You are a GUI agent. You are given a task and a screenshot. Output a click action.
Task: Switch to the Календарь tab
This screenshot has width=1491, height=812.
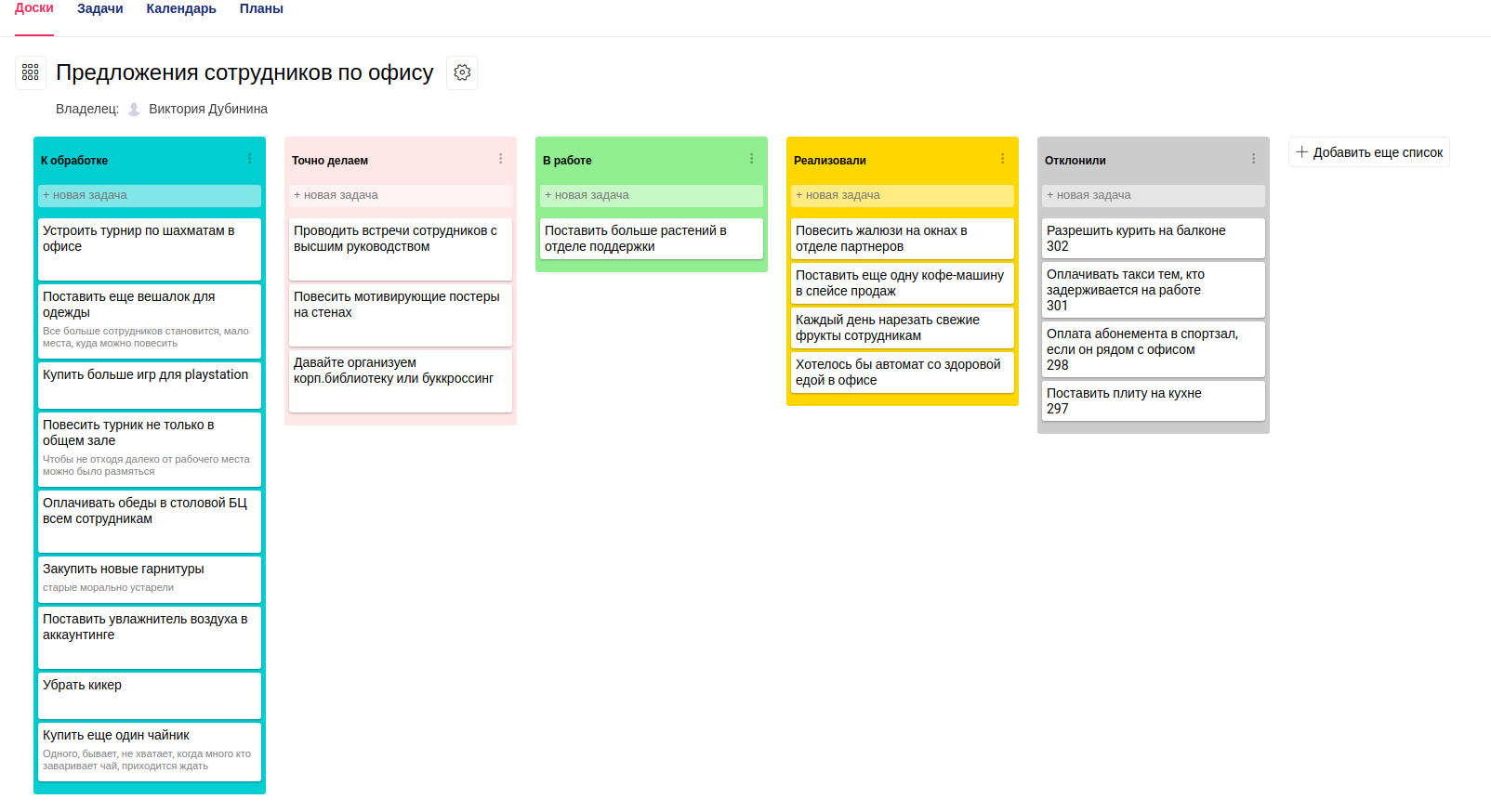[x=181, y=9]
